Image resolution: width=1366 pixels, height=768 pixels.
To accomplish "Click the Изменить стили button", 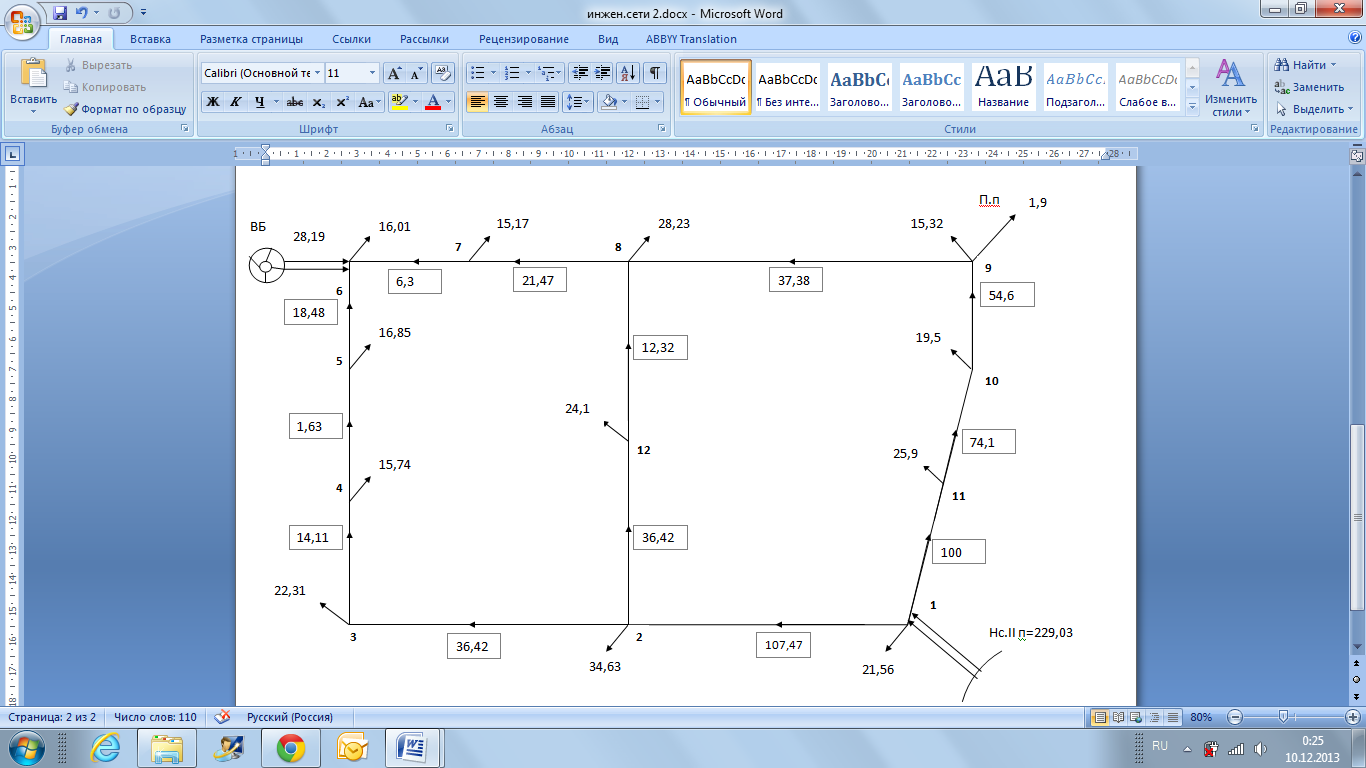I will 1229,87.
